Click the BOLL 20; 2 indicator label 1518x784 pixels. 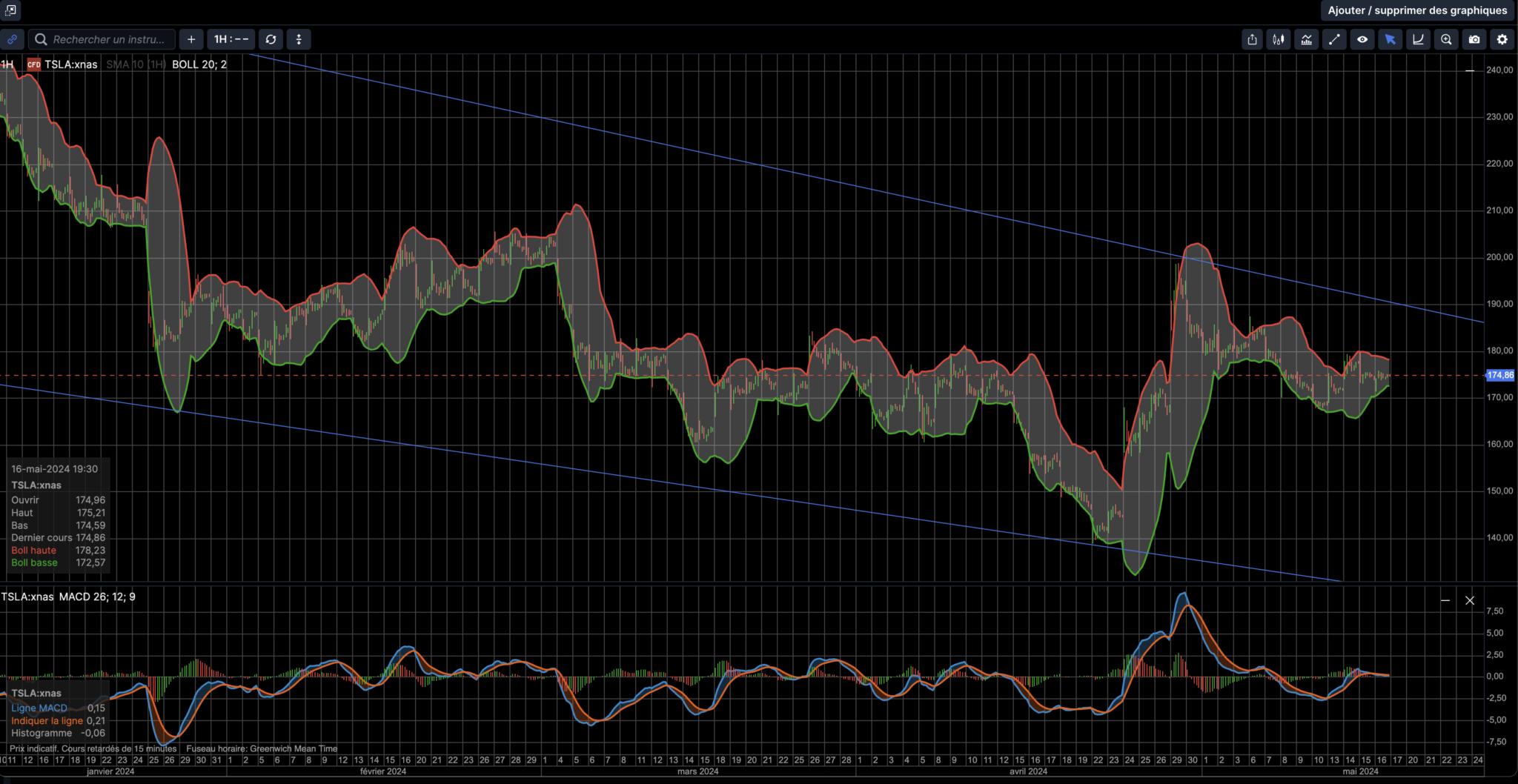point(199,64)
